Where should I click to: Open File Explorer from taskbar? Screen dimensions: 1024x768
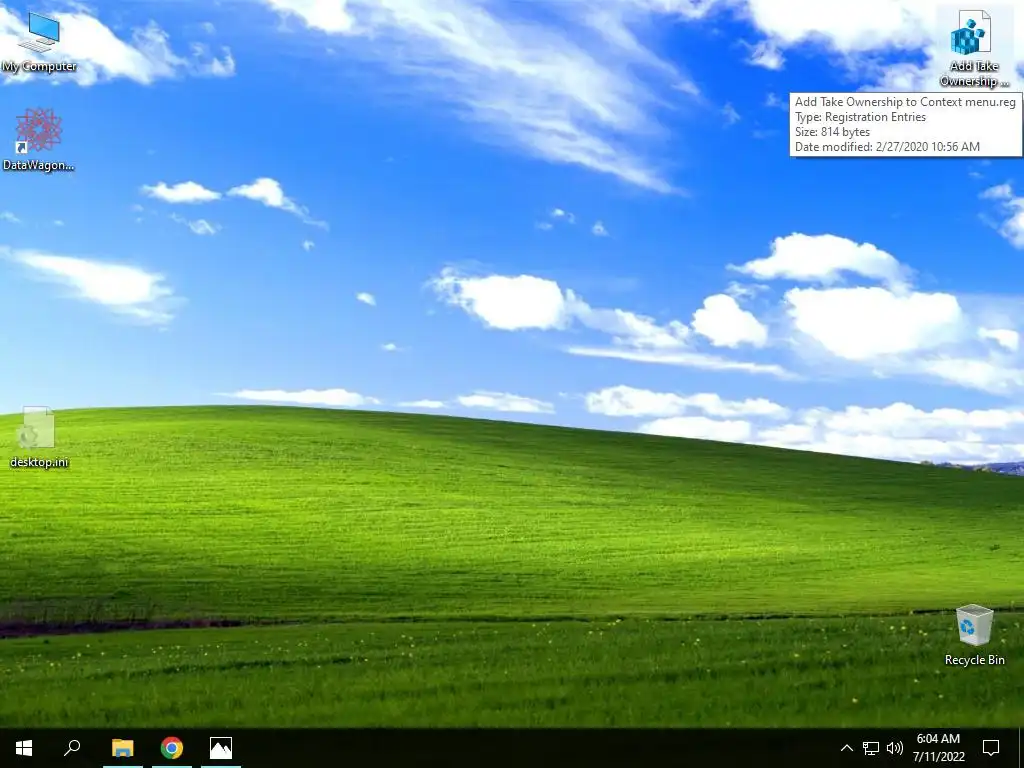point(123,748)
